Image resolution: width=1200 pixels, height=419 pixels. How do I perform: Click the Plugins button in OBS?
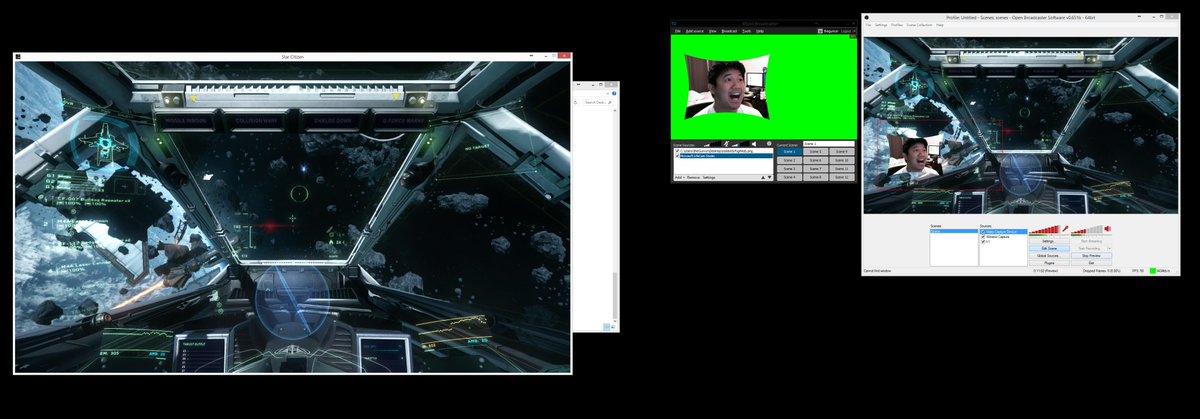[x=1049, y=263]
